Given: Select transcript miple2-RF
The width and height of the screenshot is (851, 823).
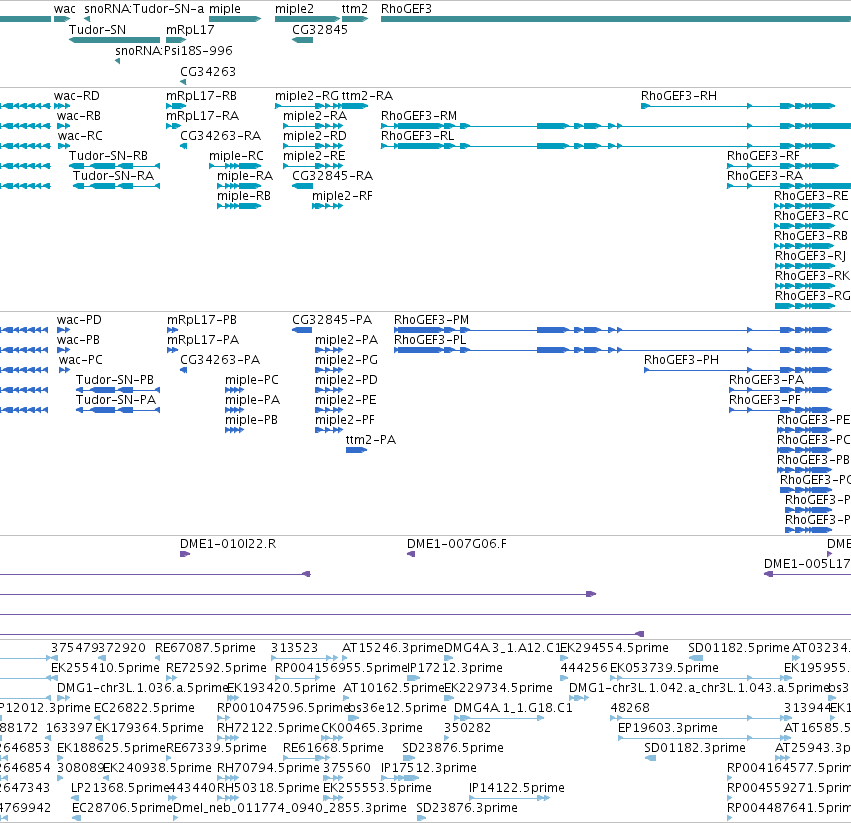Looking at the screenshot, I should [327, 206].
